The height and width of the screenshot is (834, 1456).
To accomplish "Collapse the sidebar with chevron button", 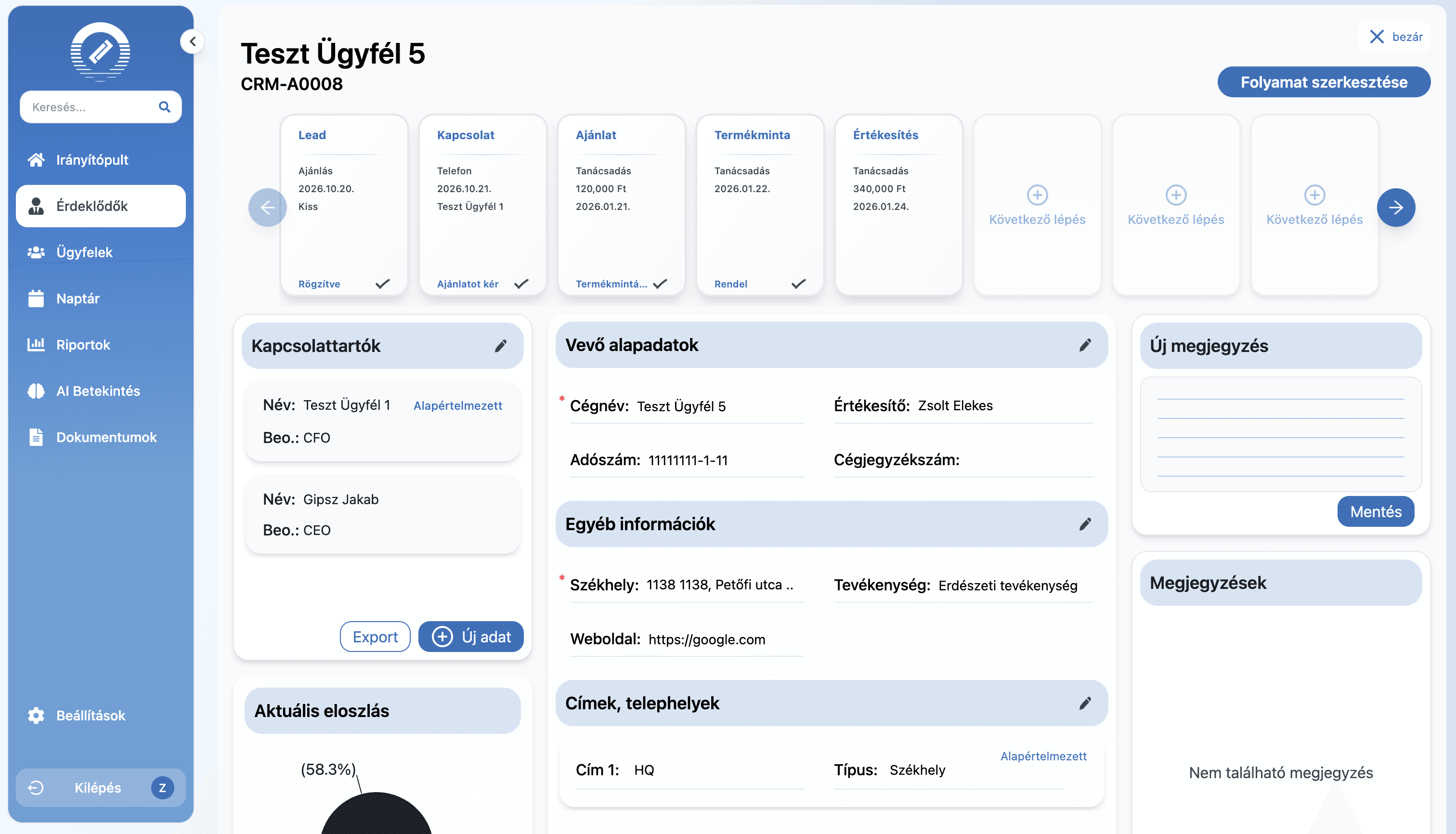I will (193, 41).
